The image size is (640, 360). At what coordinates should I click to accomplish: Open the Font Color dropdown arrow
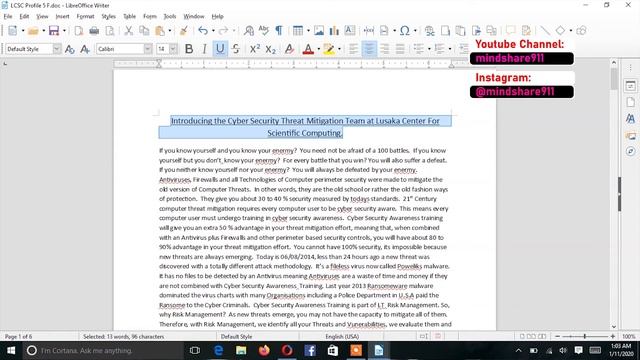319,49
